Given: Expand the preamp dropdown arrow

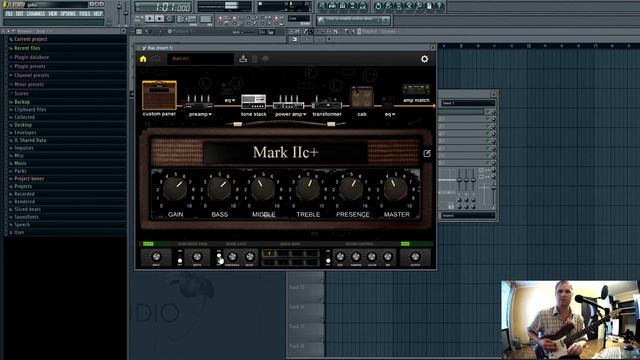Looking at the screenshot, I should coord(210,114).
